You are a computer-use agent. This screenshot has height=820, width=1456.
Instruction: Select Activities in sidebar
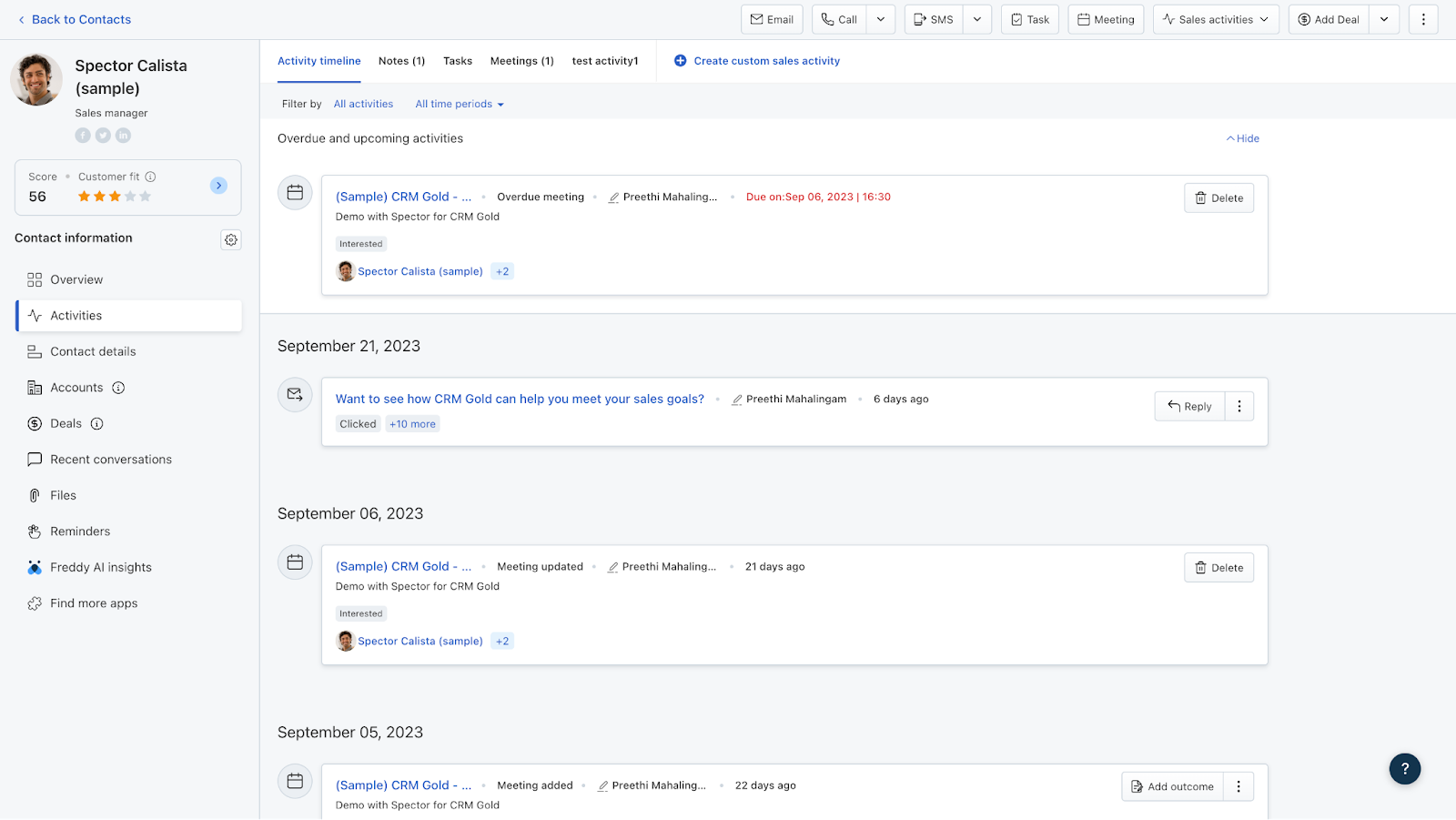click(x=128, y=316)
